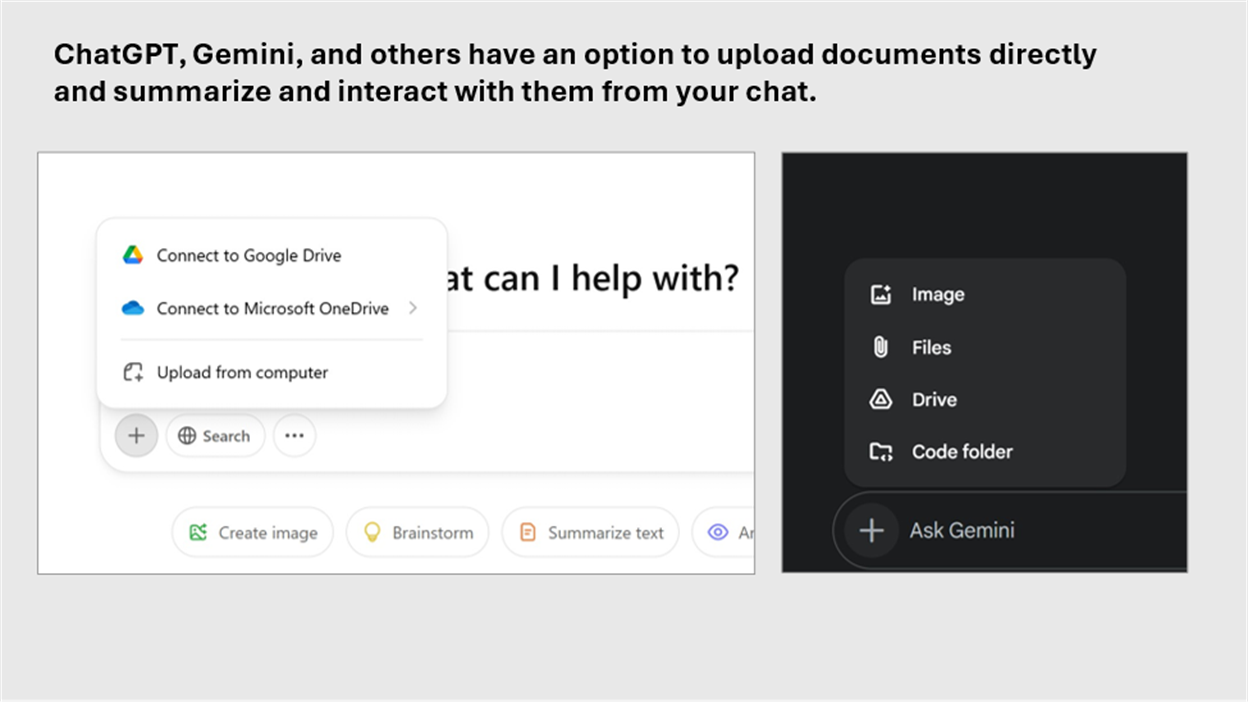Screen dimensions: 1248x702
Task: Select Image in Gemini menu
Action: (985, 294)
